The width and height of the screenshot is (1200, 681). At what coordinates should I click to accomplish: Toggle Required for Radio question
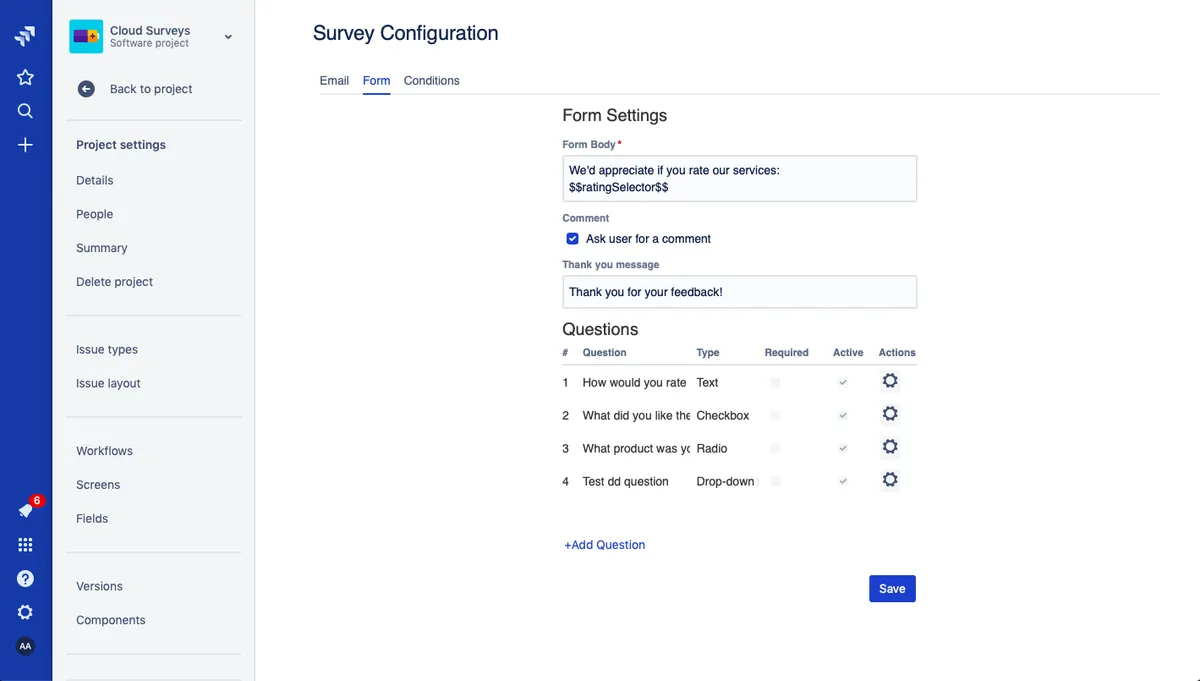(x=776, y=448)
